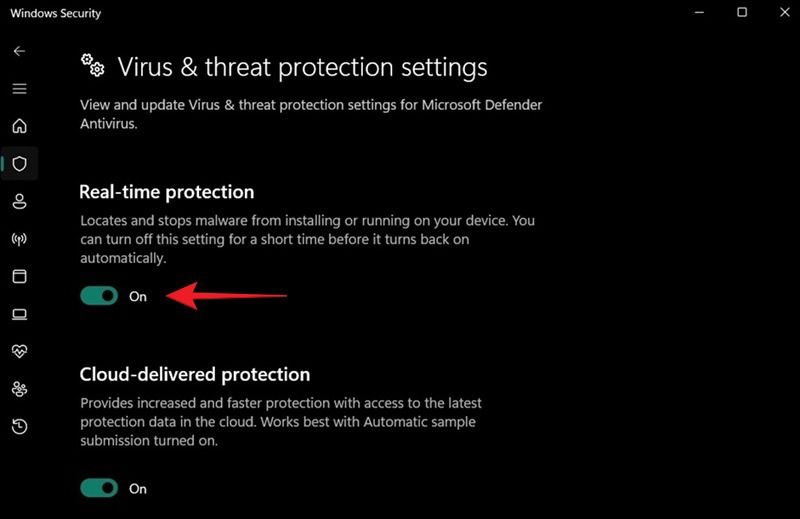Image resolution: width=800 pixels, height=519 pixels.
Task: Open Device performance & health heart icon
Action: point(19,351)
